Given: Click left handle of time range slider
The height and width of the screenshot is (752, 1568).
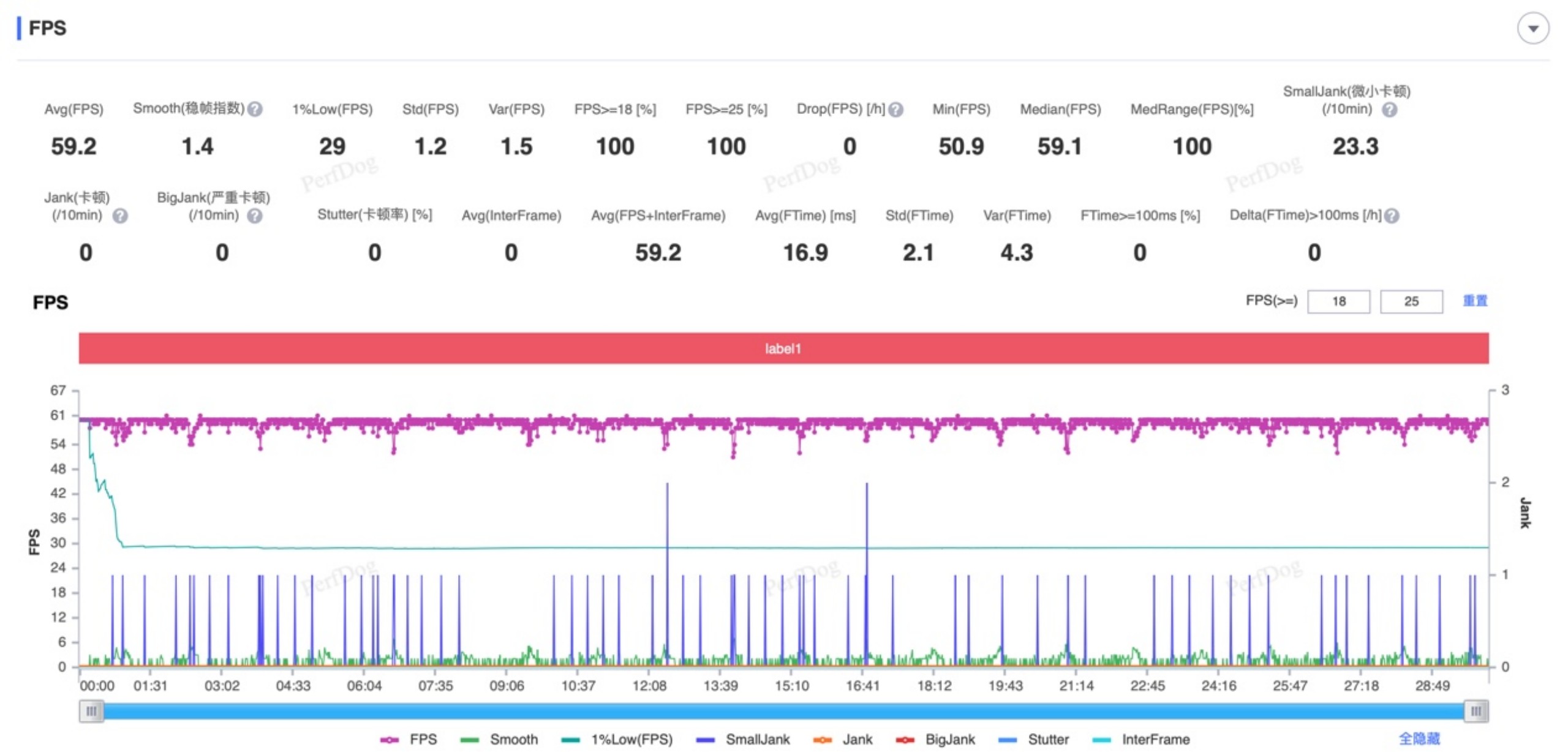Looking at the screenshot, I should pos(91,711).
